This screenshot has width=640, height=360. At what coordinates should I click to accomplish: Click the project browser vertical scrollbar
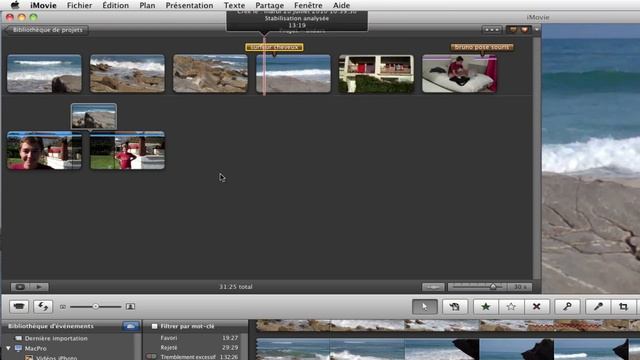pyautogui.click(x=537, y=158)
